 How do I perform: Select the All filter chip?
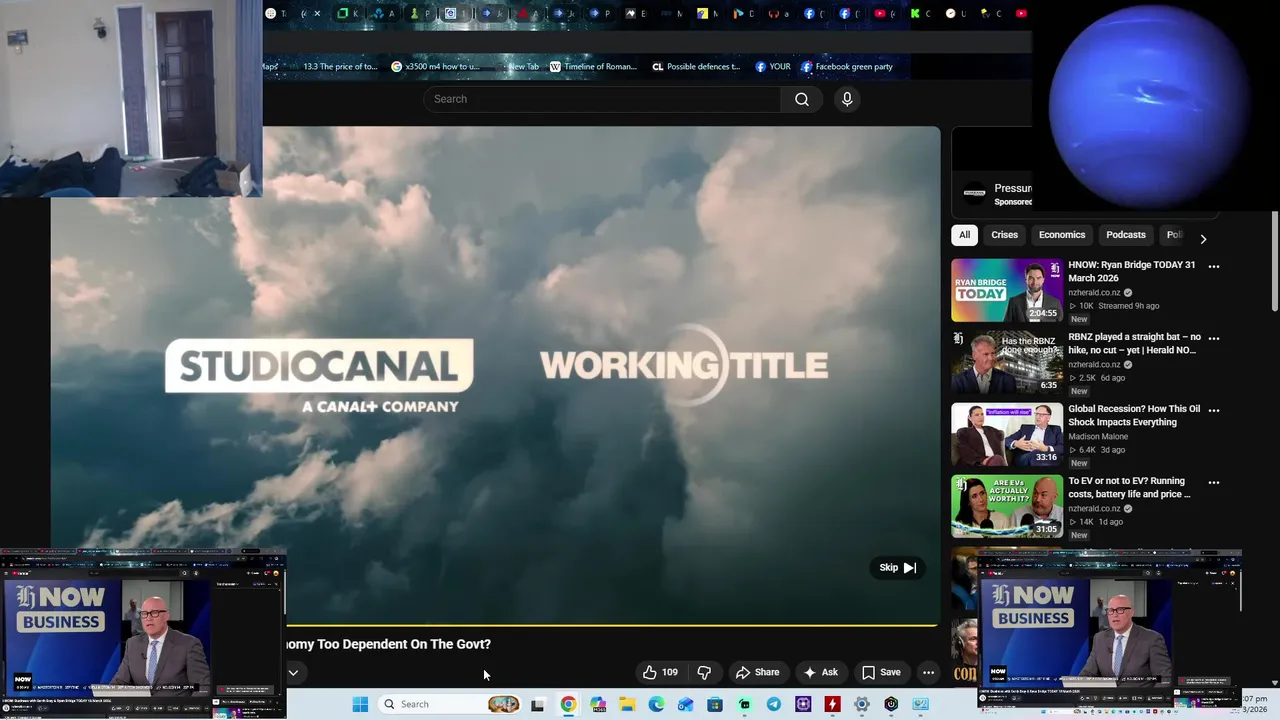pyautogui.click(x=964, y=235)
